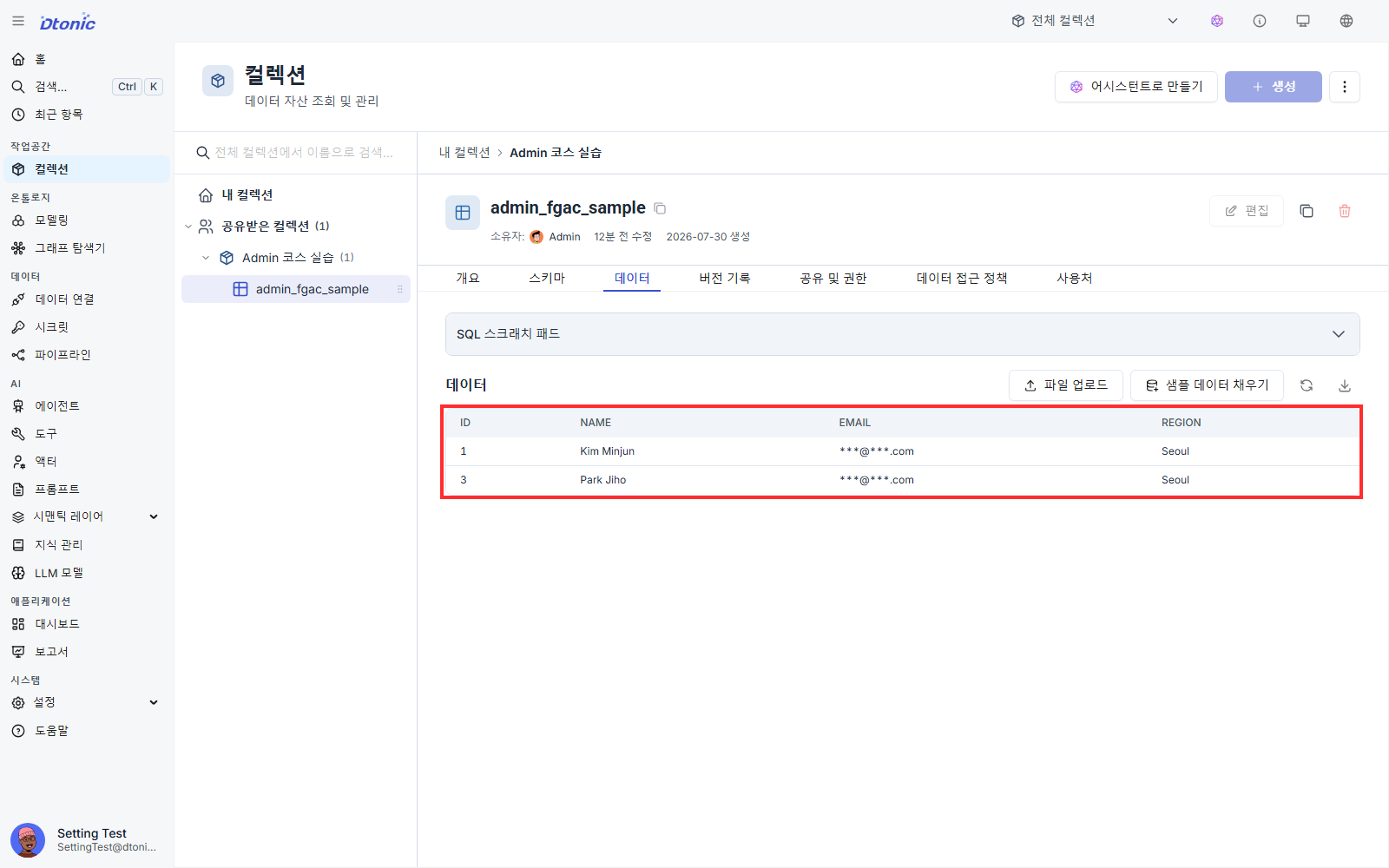The height and width of the screenshot is (868, 1389).
Task: Open the Setting Test user profile
Action: [87, 839]
